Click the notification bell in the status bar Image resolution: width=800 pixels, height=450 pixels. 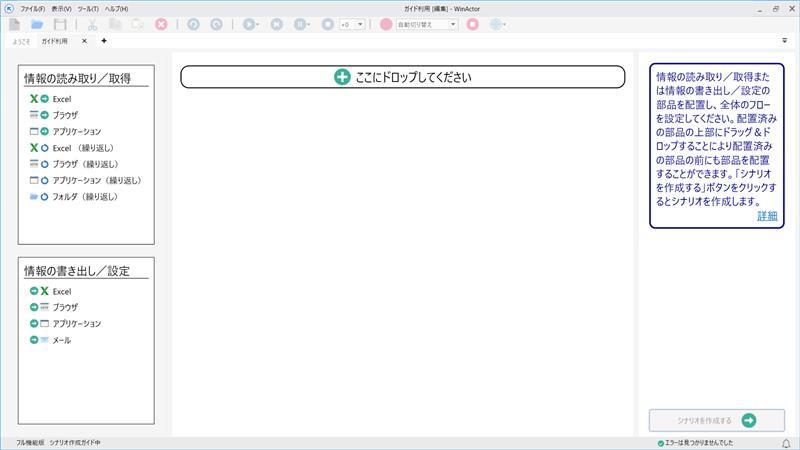785,442
